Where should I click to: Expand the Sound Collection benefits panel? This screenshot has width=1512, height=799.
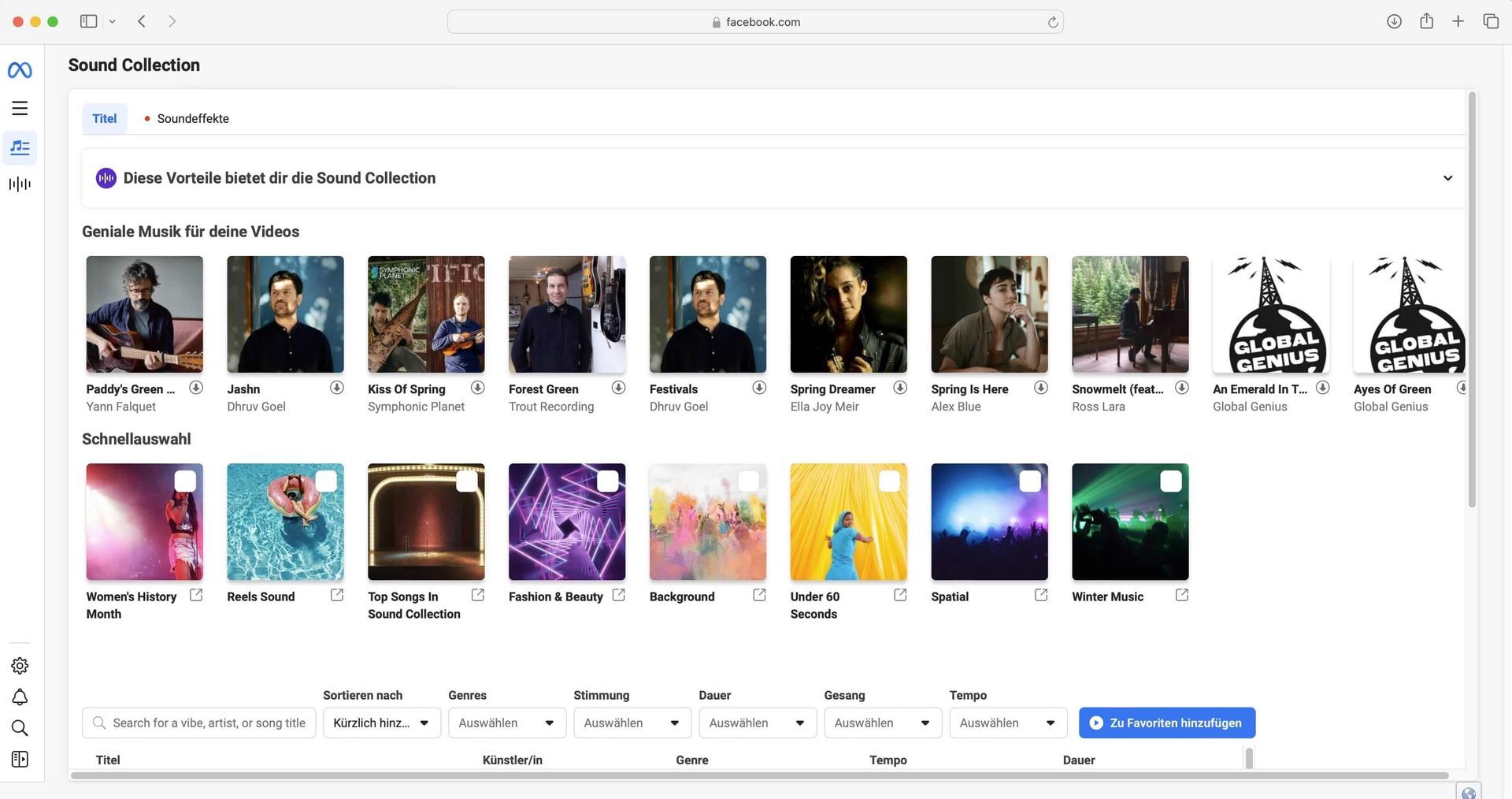click(1447, 178)
